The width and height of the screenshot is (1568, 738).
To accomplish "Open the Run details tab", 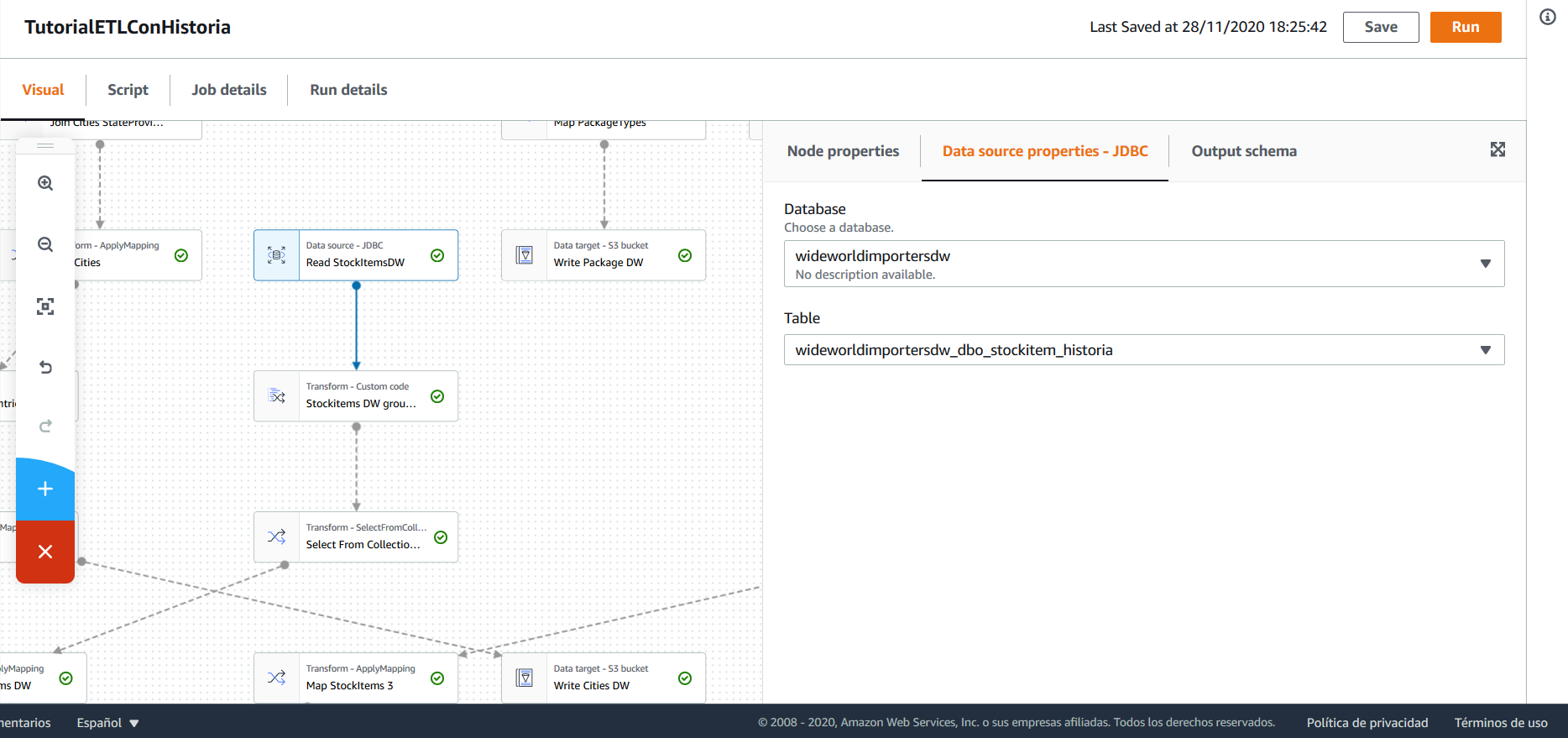I will [348, 90].
